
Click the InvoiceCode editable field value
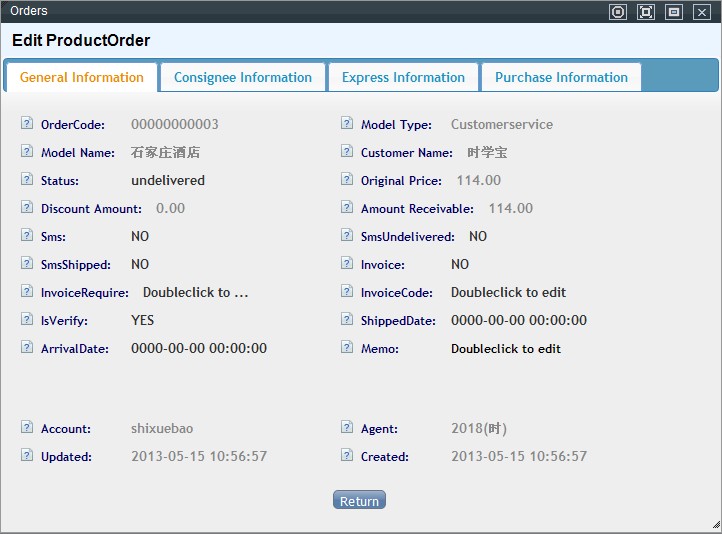pos(508,293)
